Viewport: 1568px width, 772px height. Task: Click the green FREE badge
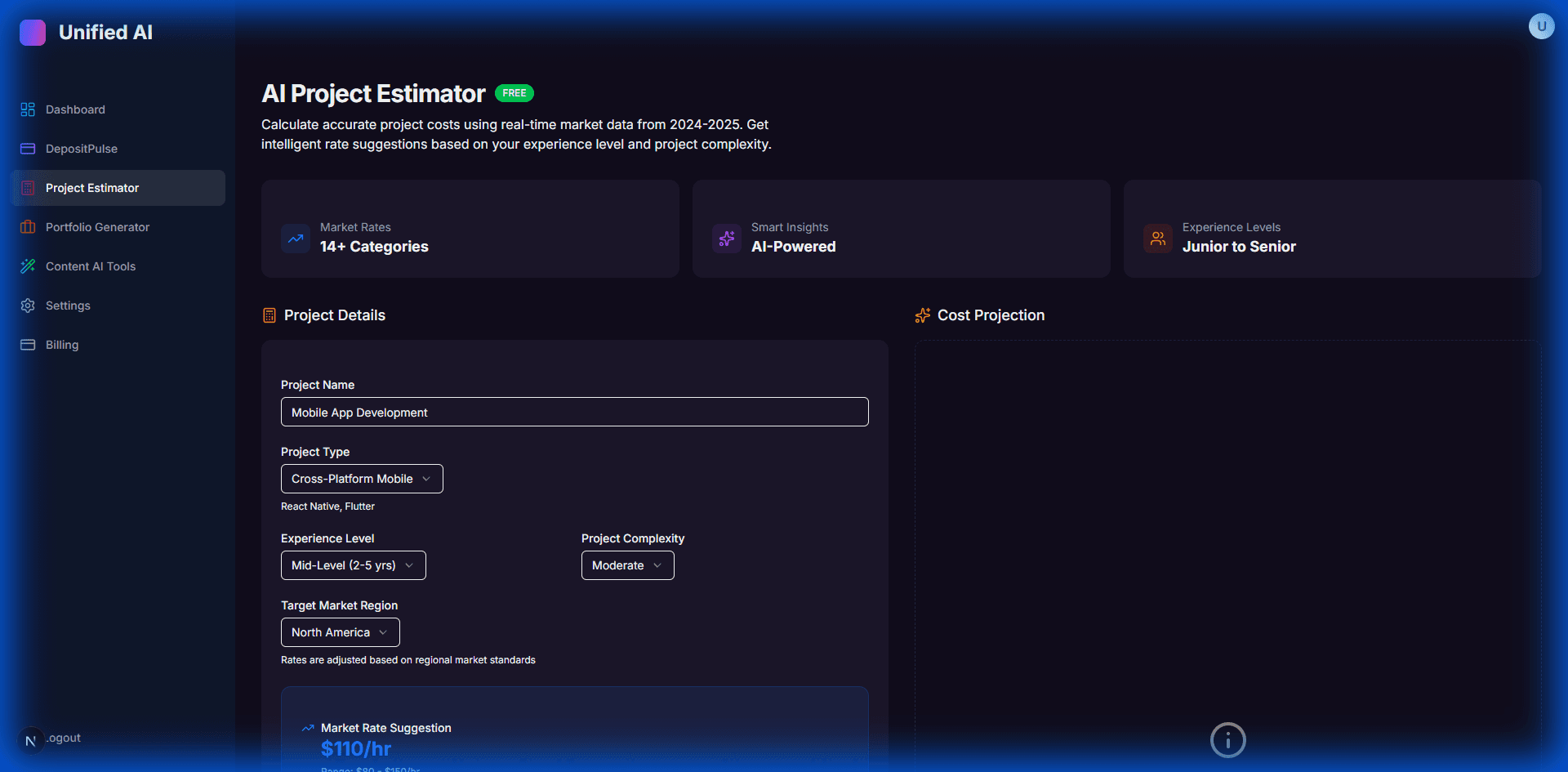(x=514, y=92)
